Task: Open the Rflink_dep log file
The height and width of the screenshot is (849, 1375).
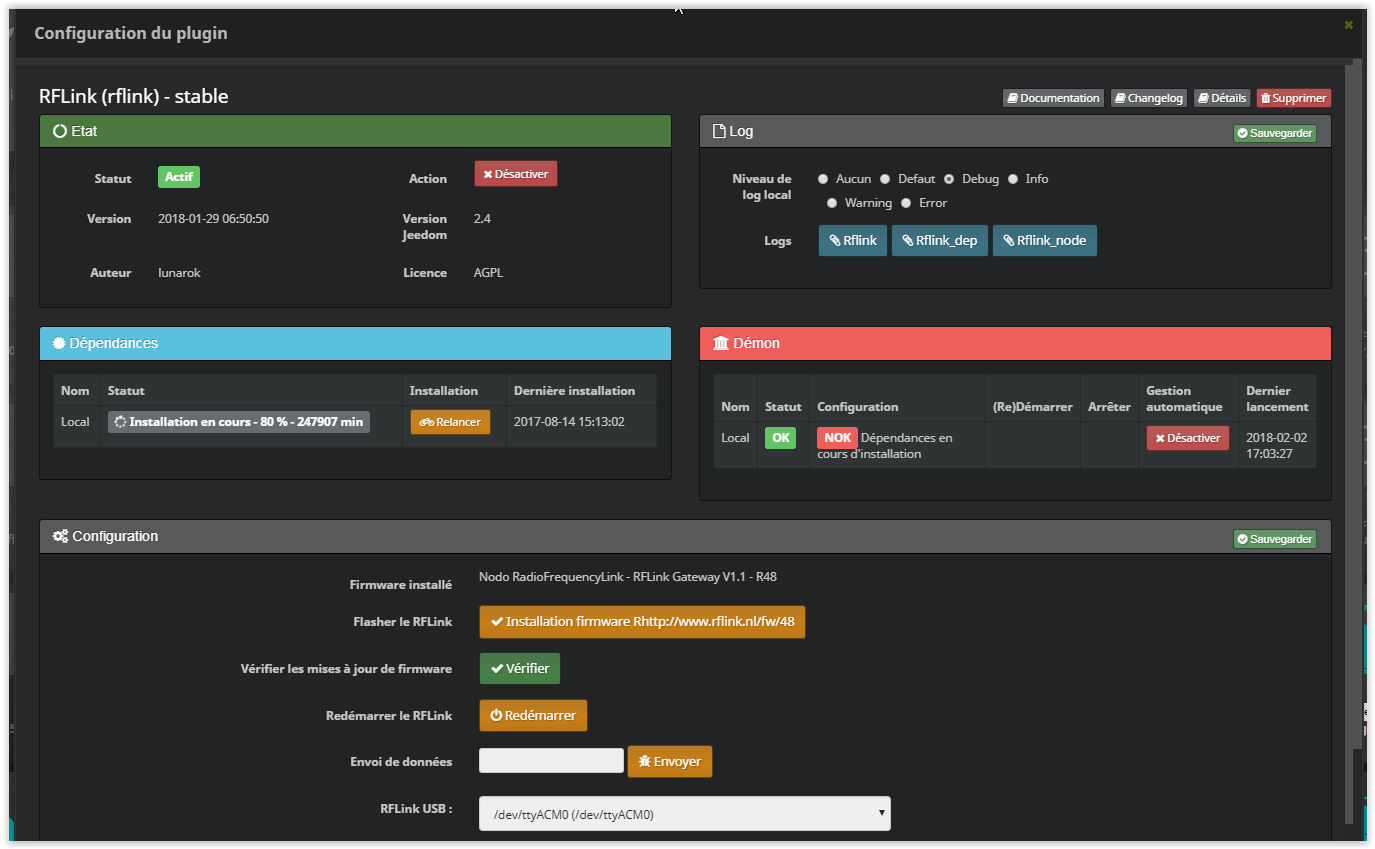Action: [x=940, y=241]
